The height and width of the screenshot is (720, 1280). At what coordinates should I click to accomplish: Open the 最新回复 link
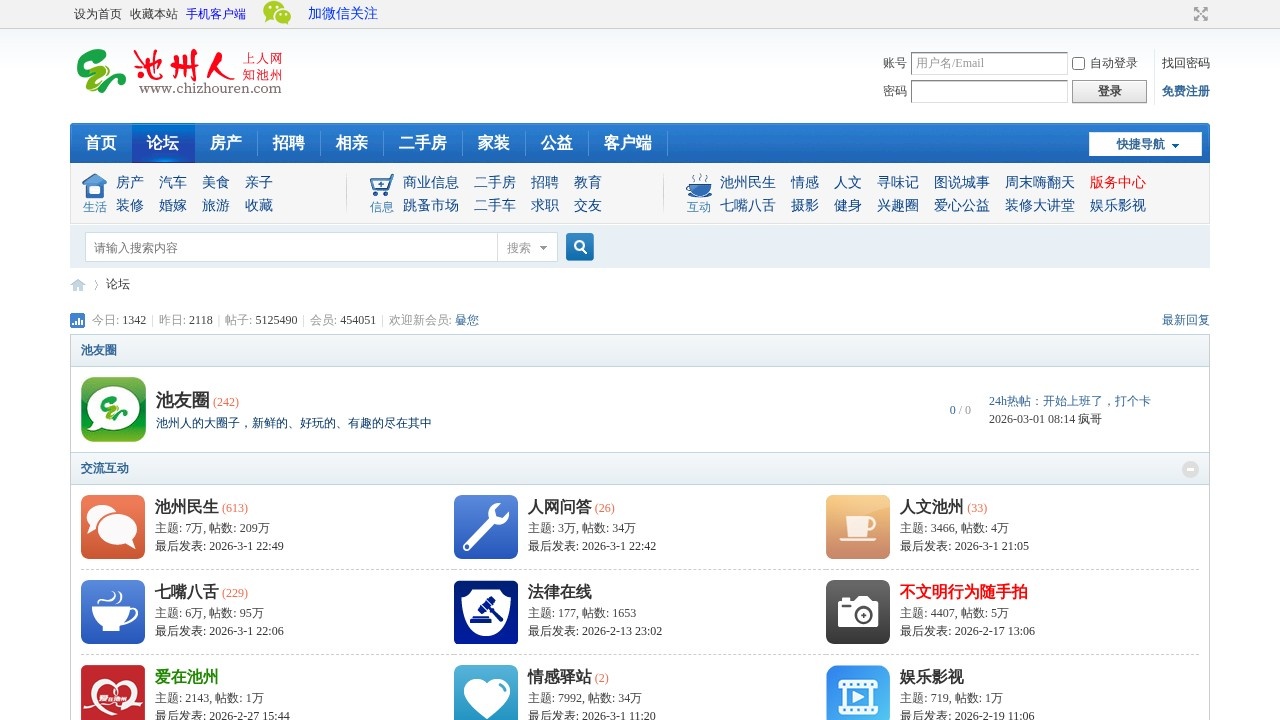pos(1185,321)
